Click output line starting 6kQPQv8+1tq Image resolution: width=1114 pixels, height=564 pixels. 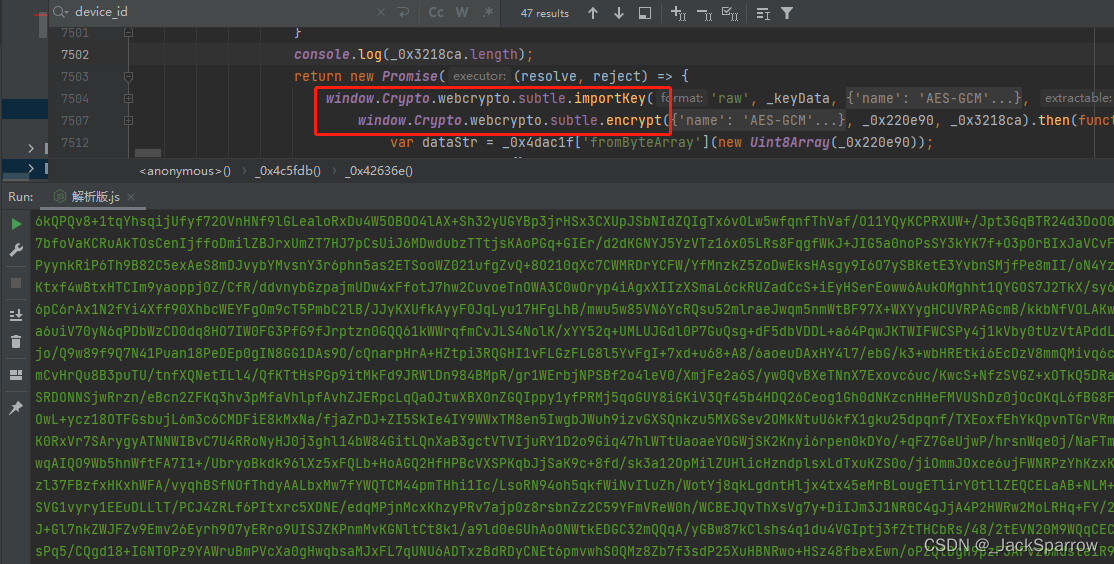(x=574, y=222)
